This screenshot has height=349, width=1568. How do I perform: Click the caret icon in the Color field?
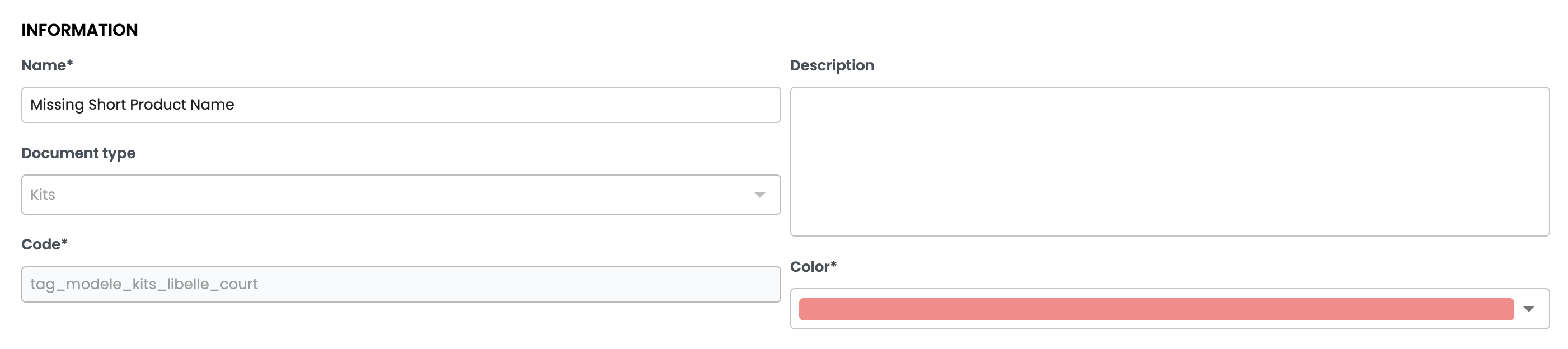(1528, 309)
